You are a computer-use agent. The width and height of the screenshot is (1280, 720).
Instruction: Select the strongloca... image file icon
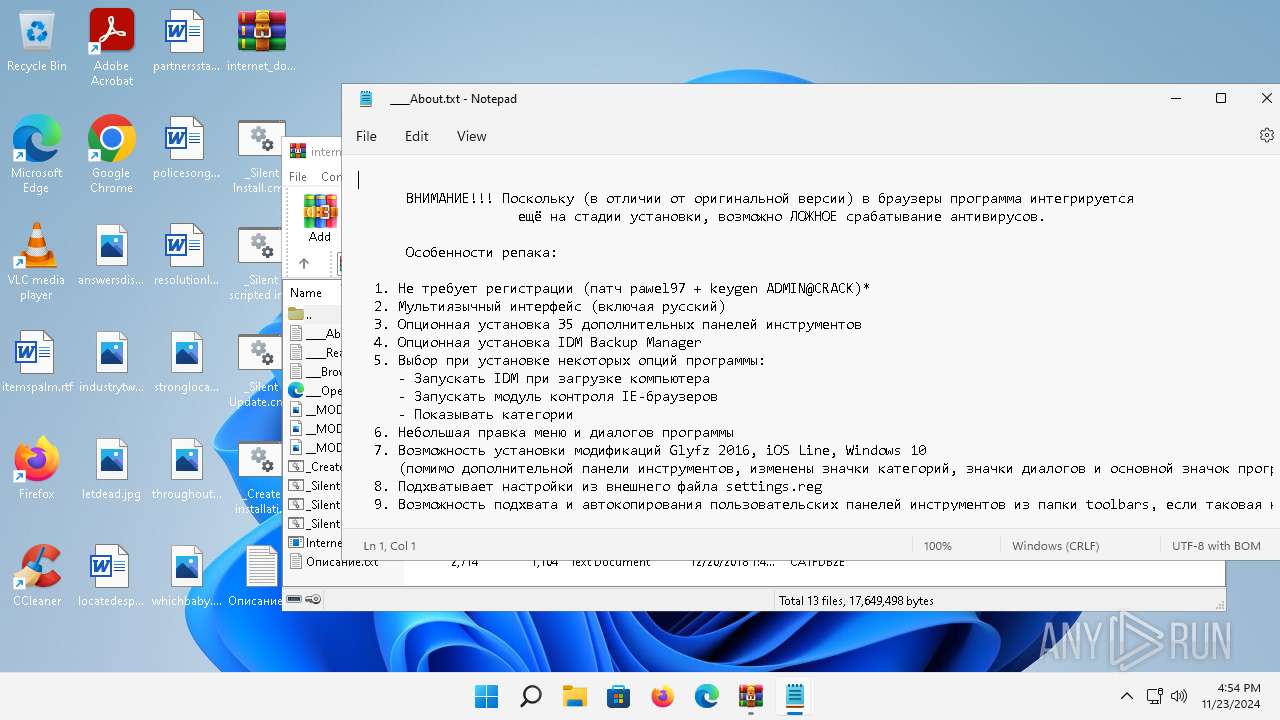(186, 362)
